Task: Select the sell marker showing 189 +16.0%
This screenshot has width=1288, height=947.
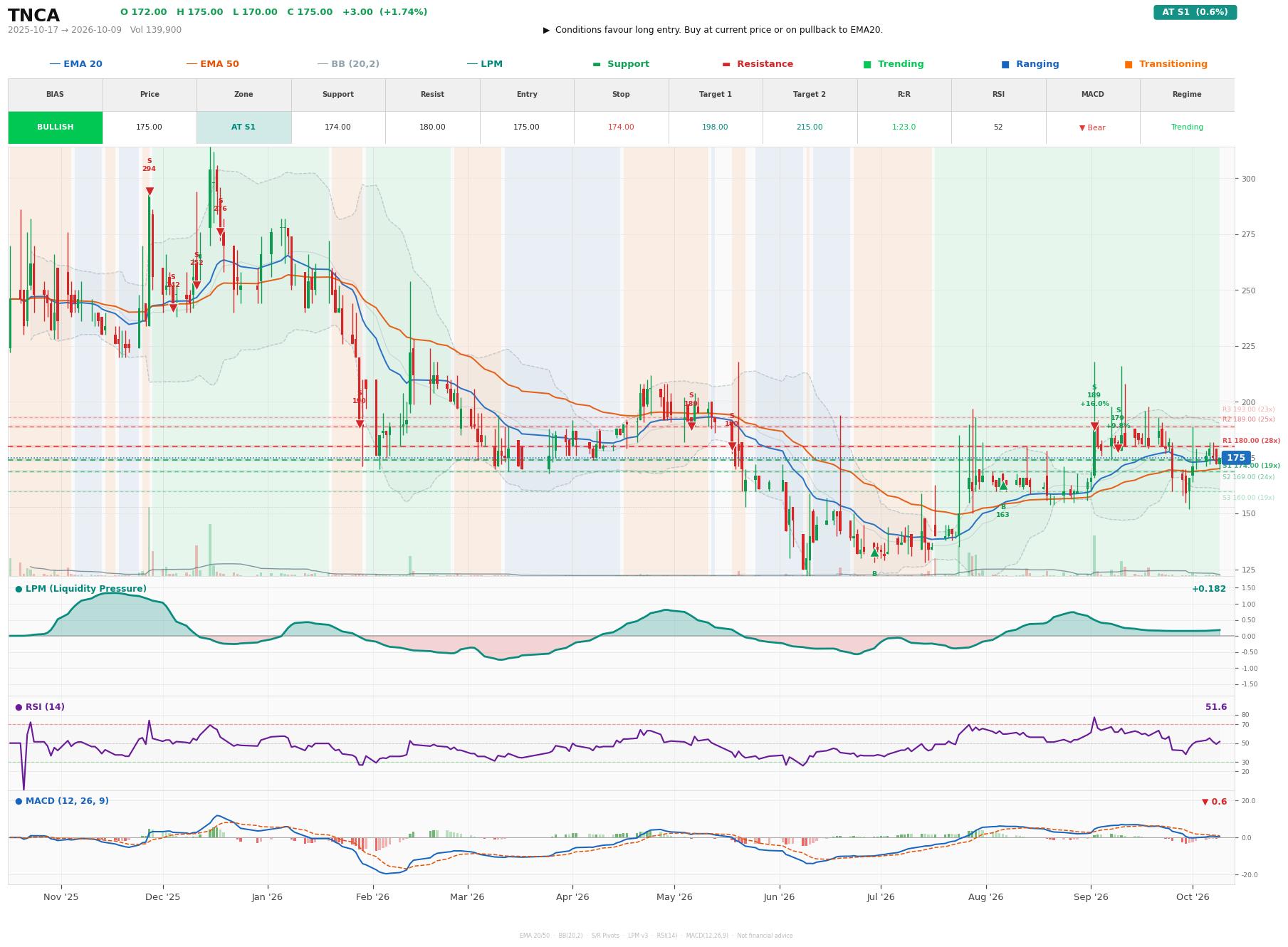Action: click(x=1094, y=426)
